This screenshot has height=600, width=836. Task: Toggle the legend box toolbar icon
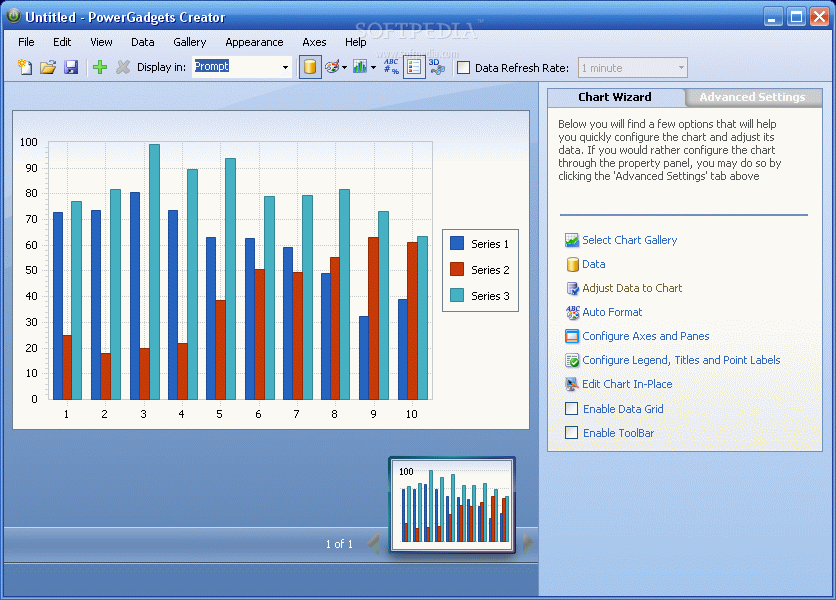[414, 67]
